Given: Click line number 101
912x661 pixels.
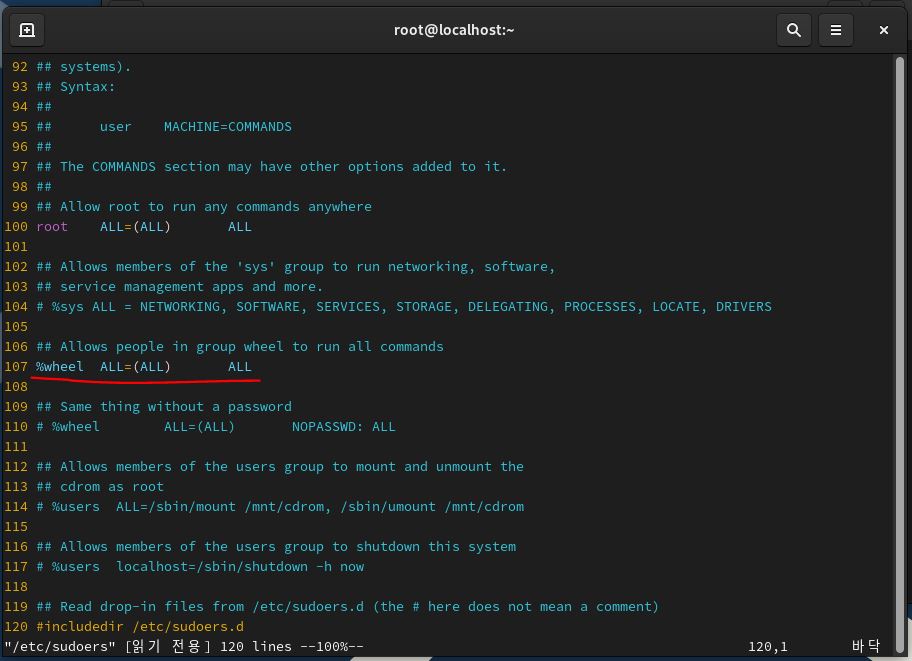Looking at the screenshot, I should point(16,247).
